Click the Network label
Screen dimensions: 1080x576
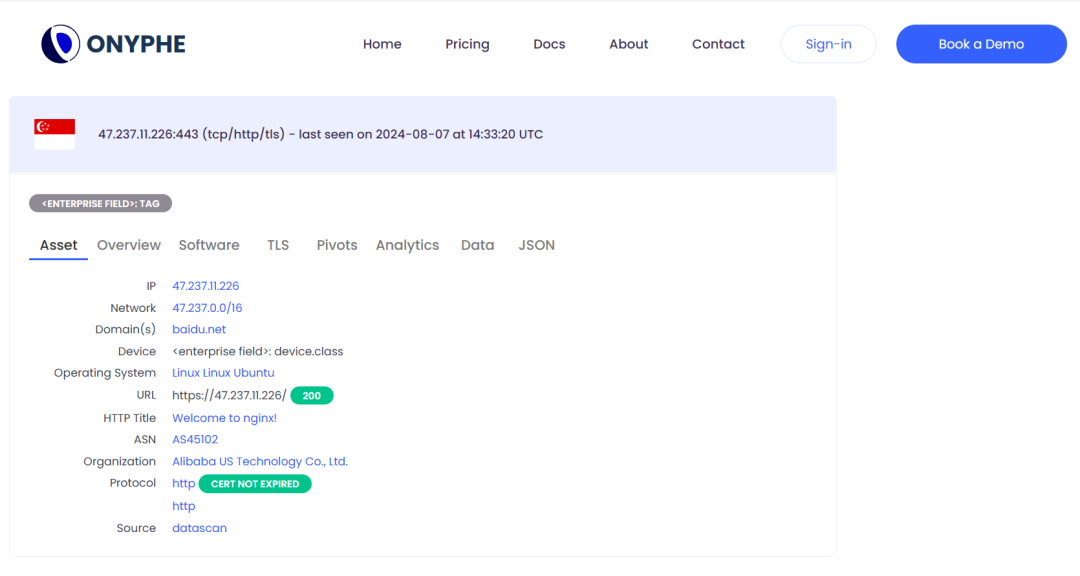pyautogui.click(x=133, y=308)
